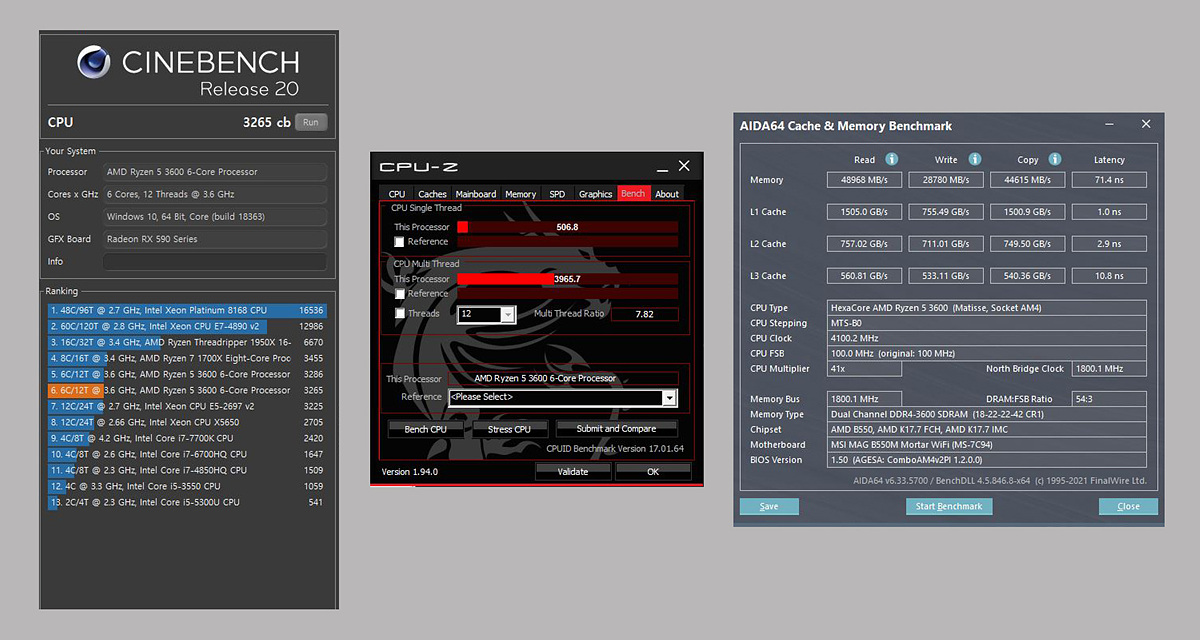The height and width of the screenshot is (640, 1200).
Task: Run the Cinebench CPU test
Action: tap(311, 123)
